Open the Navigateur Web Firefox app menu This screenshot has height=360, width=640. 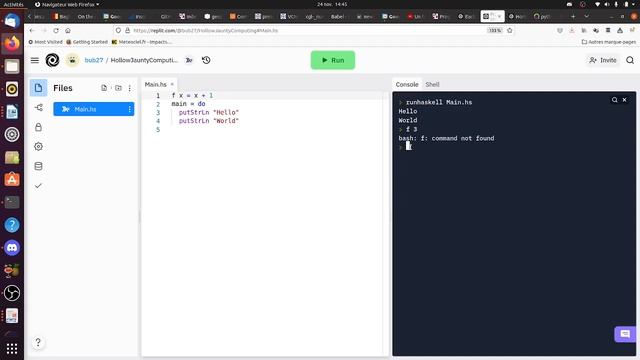click(67, 4)
